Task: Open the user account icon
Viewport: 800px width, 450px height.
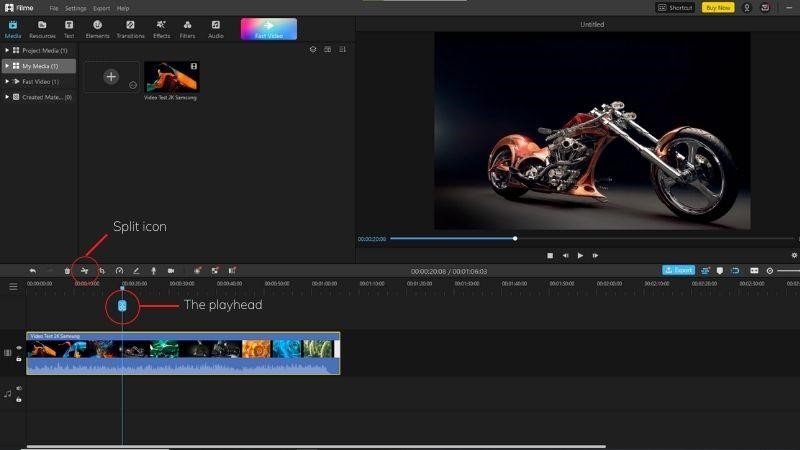Action: (x=747, y=8)
